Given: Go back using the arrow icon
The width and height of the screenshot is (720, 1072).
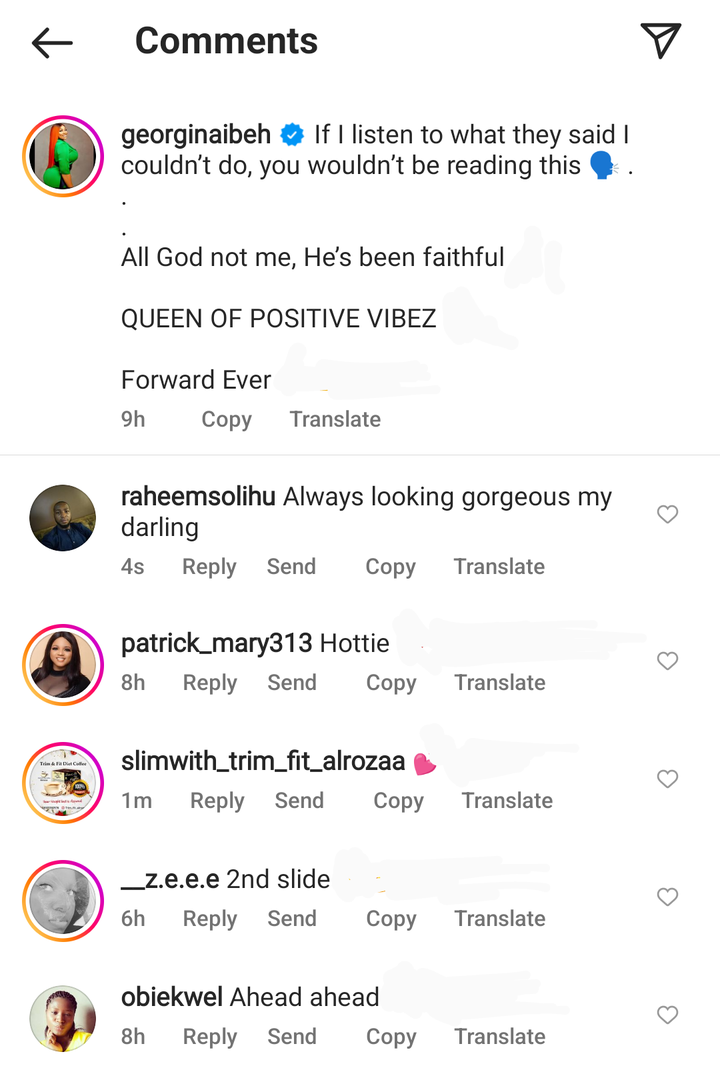Looking at the screenshot, I should 52,42.
